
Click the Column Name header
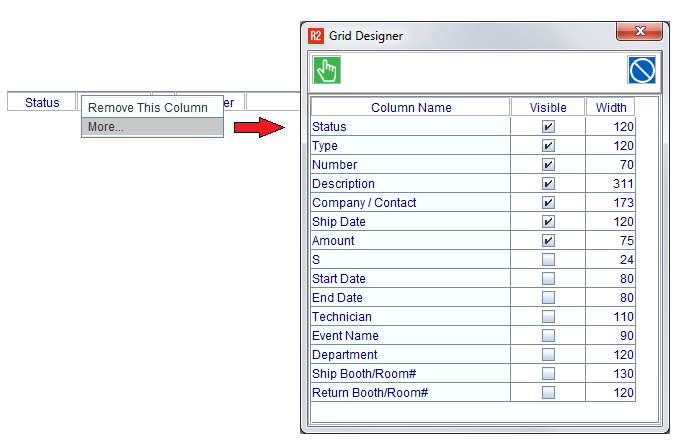pyautogui.click(x=411, y=107)
